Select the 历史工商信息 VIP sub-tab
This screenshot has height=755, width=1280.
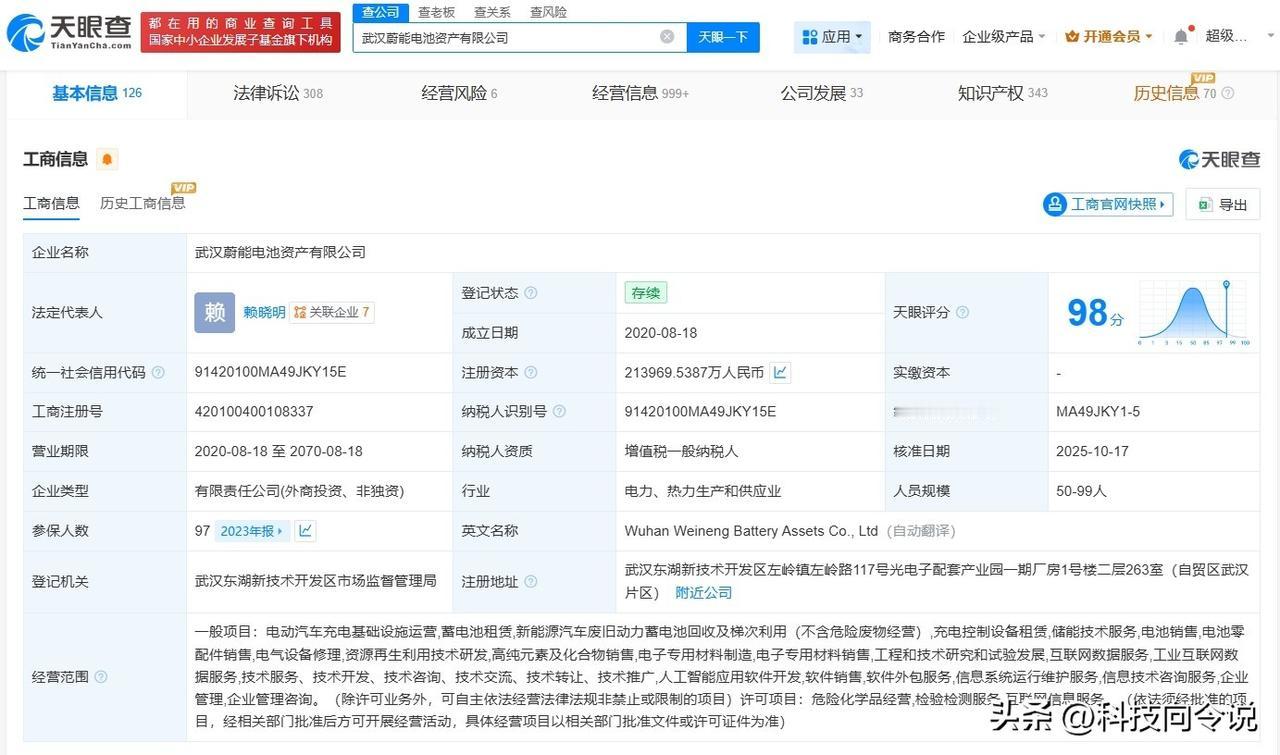(142, 203)
